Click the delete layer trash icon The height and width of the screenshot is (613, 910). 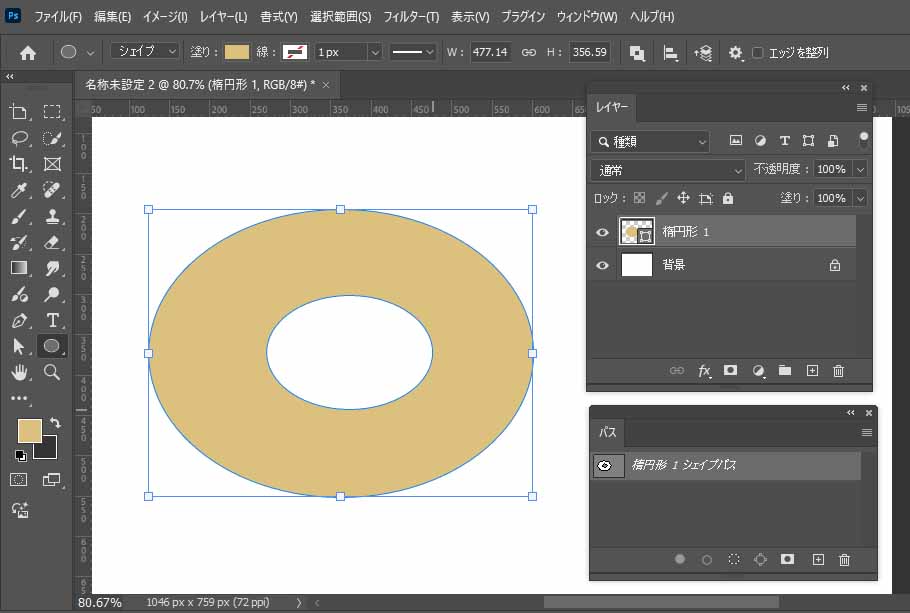[838, 371]
